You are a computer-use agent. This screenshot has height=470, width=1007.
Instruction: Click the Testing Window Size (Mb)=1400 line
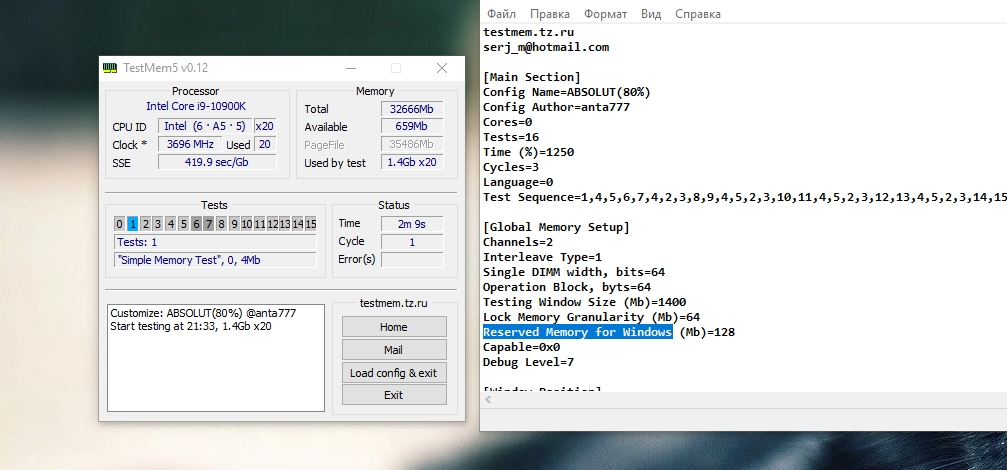tap(584, 302)
